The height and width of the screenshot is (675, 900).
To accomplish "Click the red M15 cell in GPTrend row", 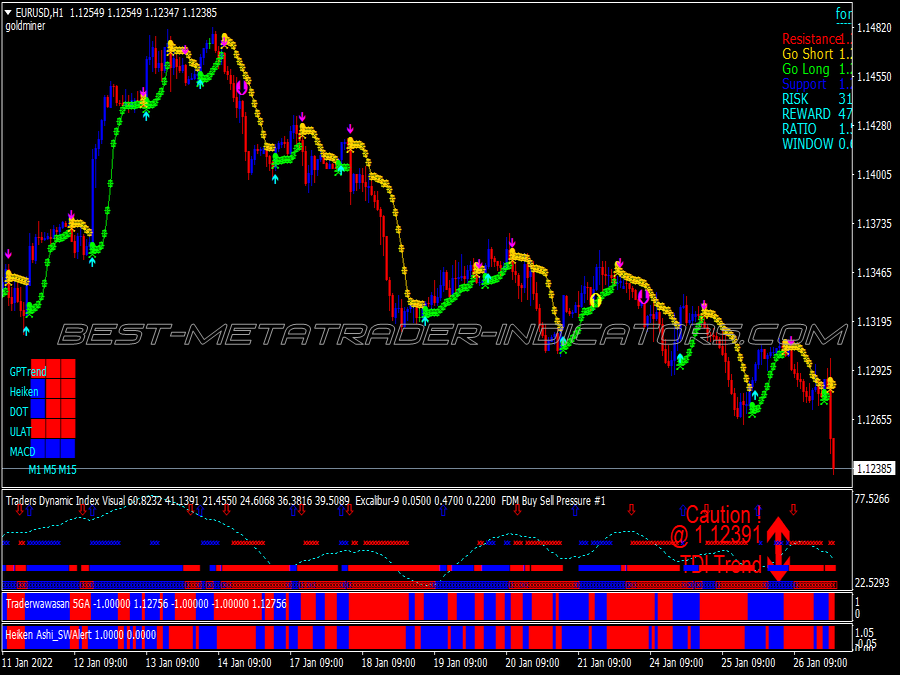I will pos(68,369).
